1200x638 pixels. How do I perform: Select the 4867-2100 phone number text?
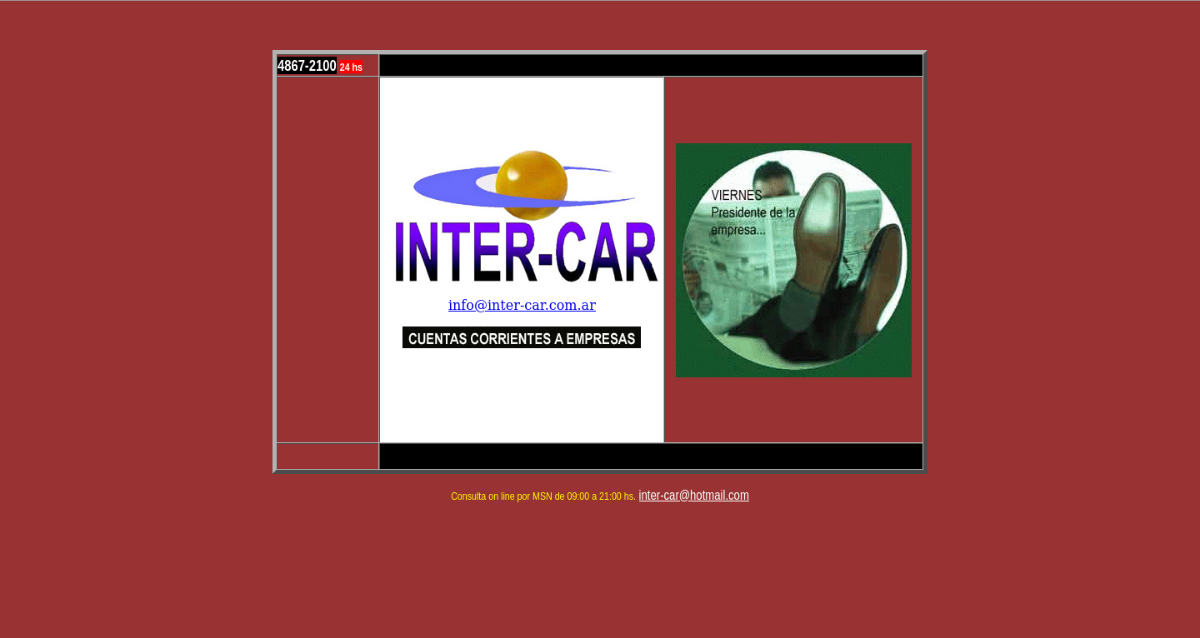tap(307, 66)
